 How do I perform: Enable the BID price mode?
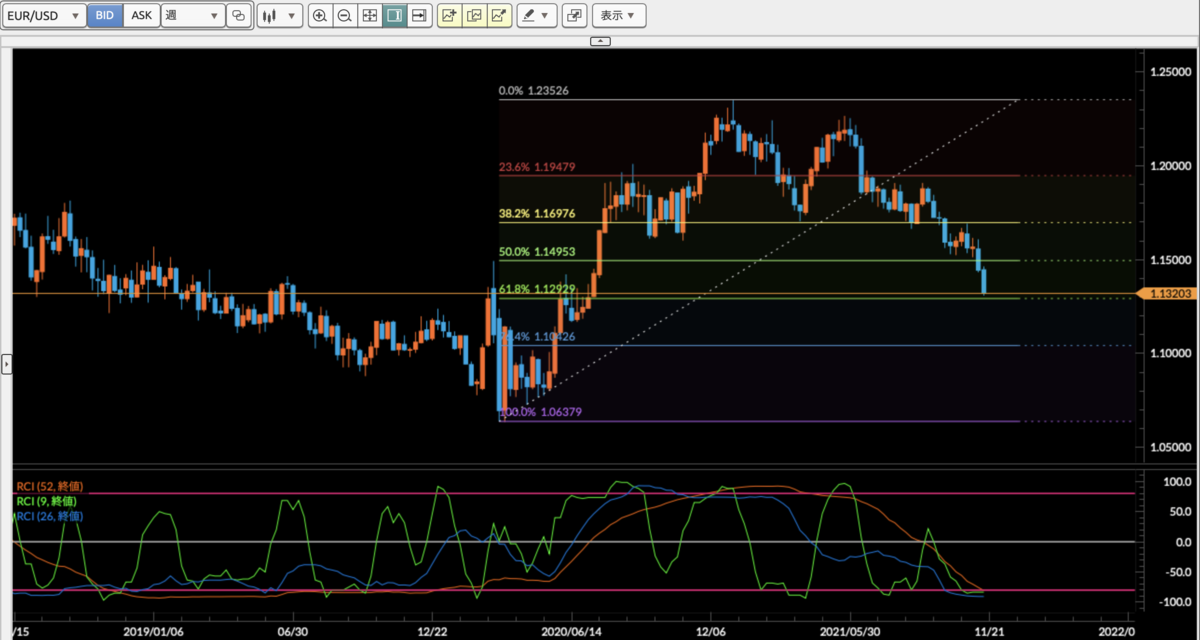pyautogui.click(x=104, y=15)
